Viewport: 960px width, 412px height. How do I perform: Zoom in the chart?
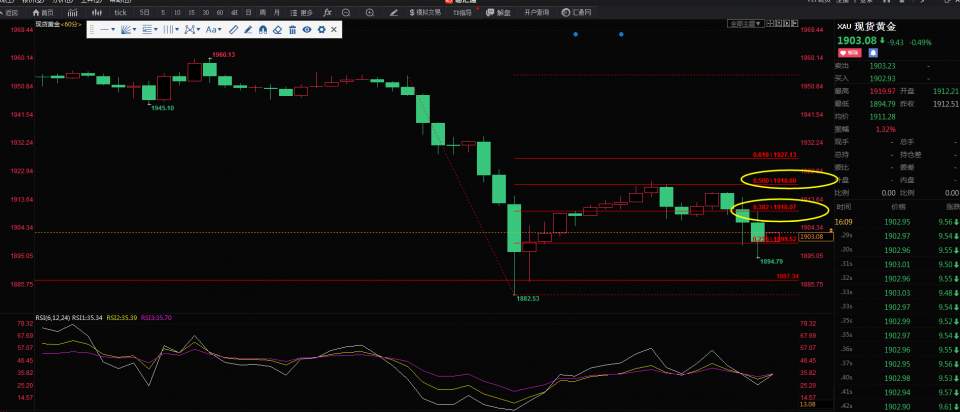(x=370, y=12)
